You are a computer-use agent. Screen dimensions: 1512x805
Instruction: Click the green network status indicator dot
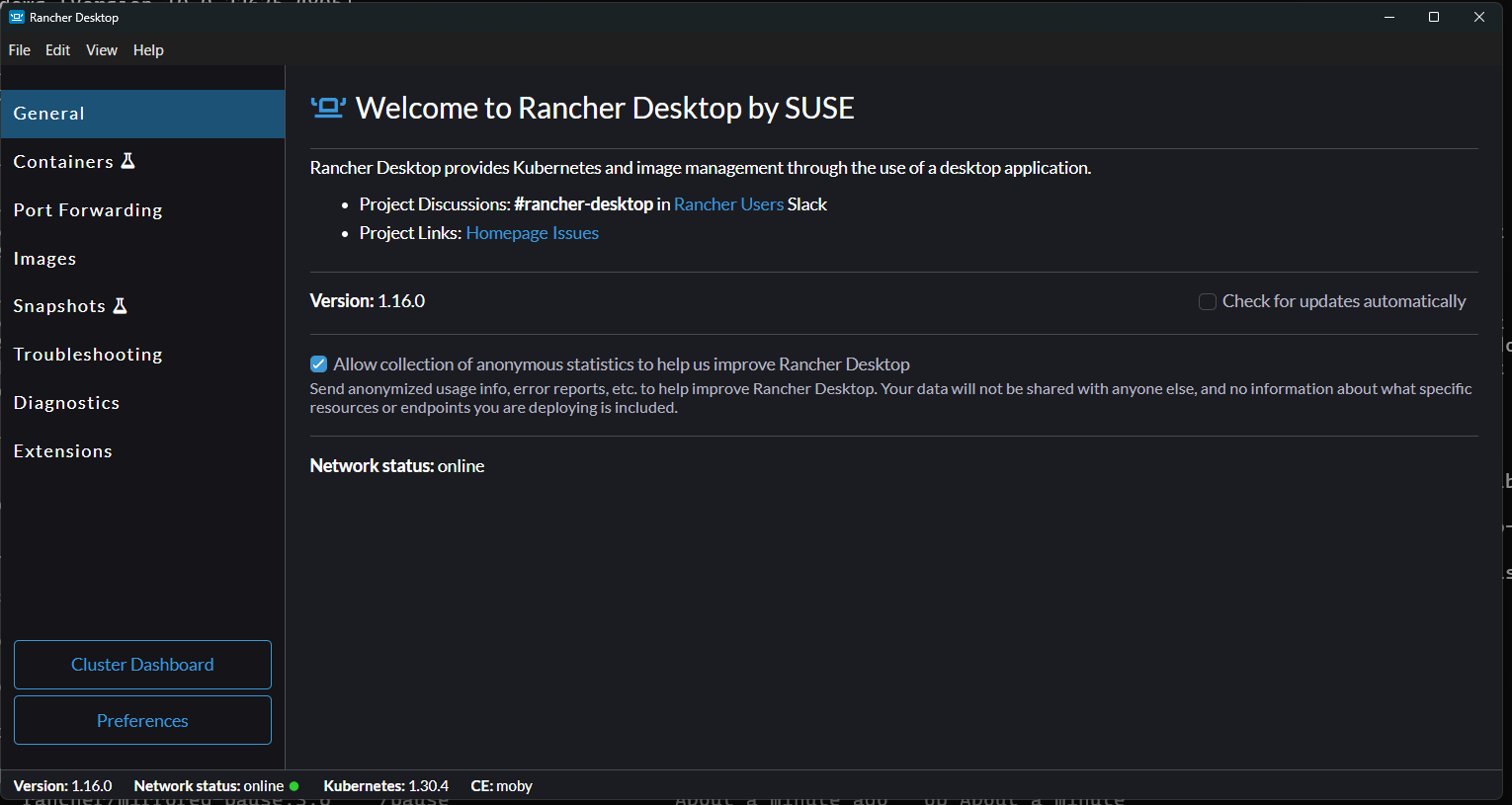click(x=294, y=786)
